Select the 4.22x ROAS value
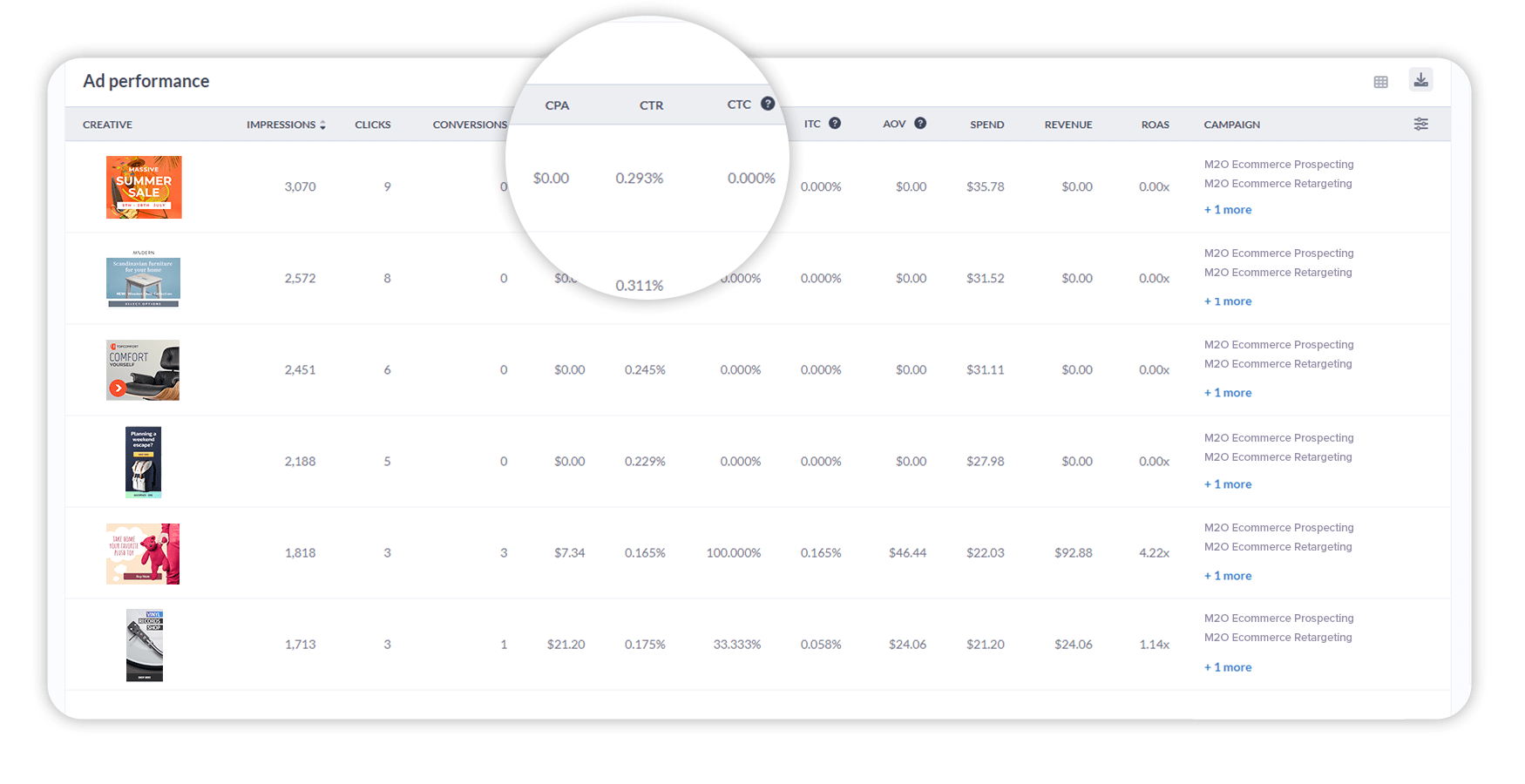1525x784 pixels. point(1155,552)
